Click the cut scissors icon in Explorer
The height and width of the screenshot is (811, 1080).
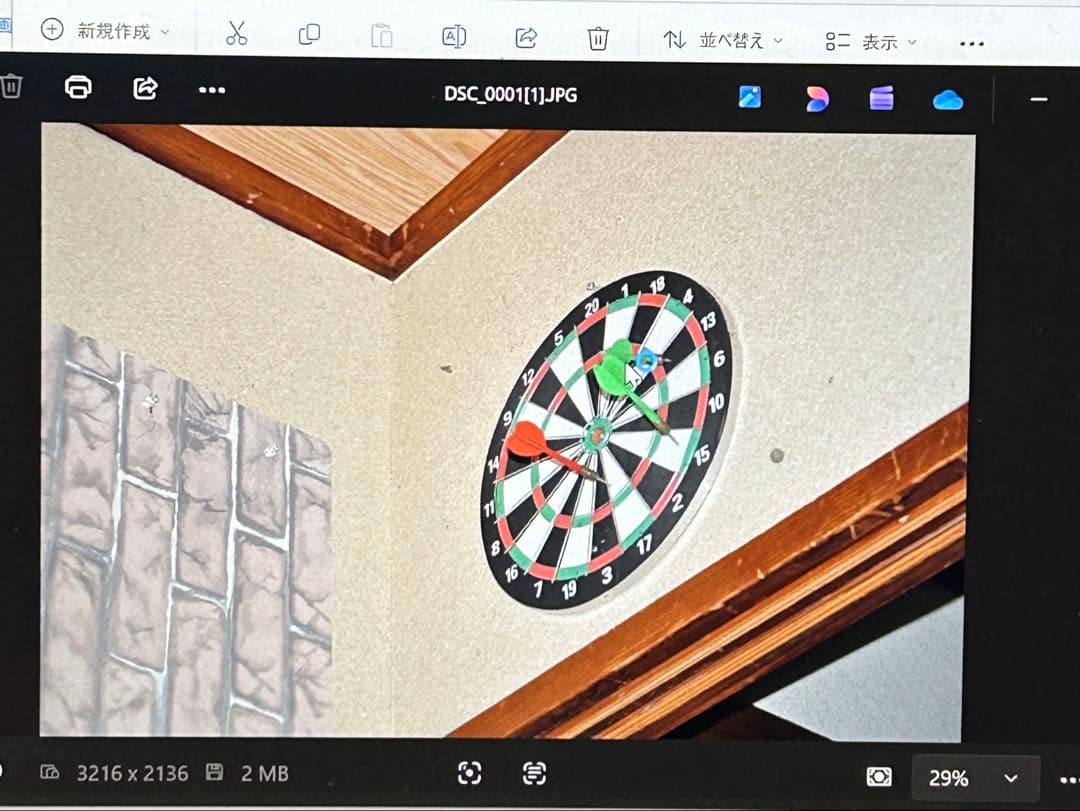coord(236,33)
